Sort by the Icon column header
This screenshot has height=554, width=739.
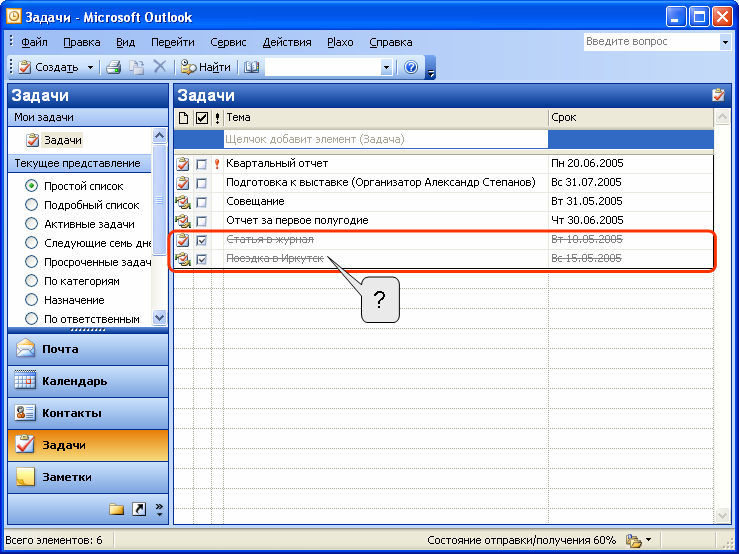[x=183, y=118]
